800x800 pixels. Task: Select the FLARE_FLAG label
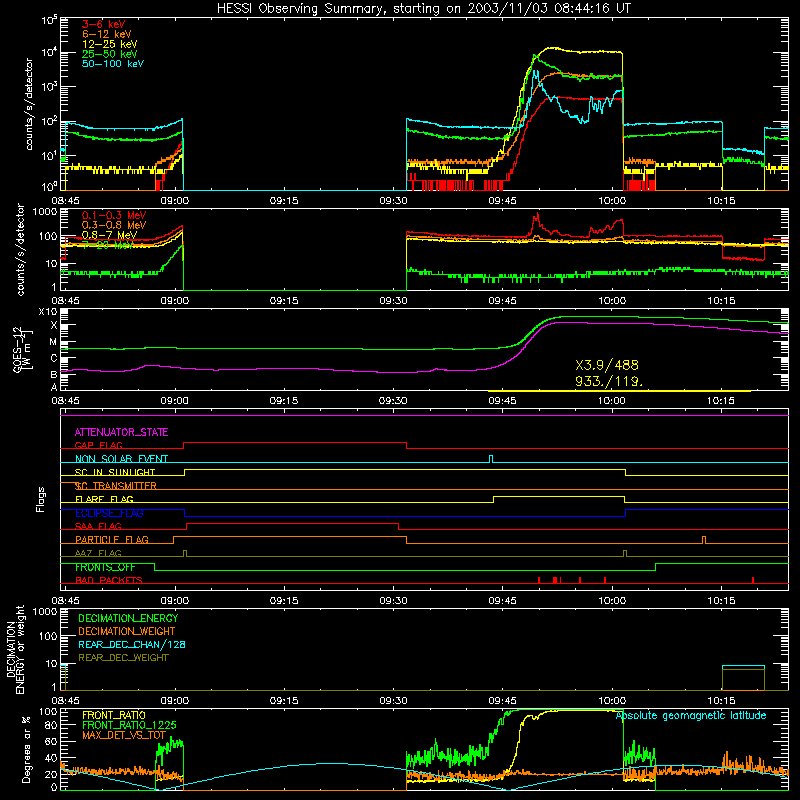tap(104, 499)
